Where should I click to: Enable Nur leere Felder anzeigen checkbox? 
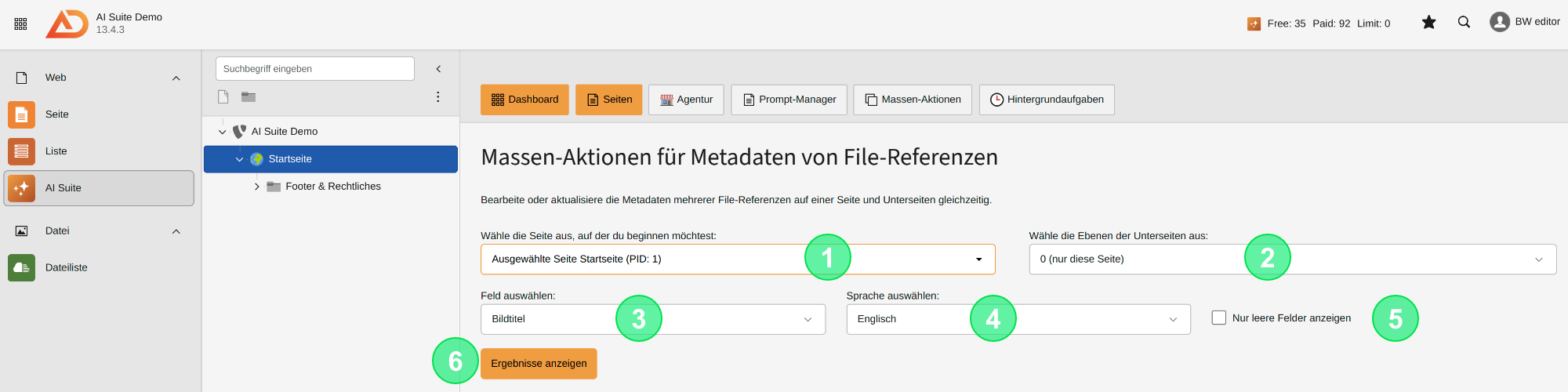click(1219, 318)
